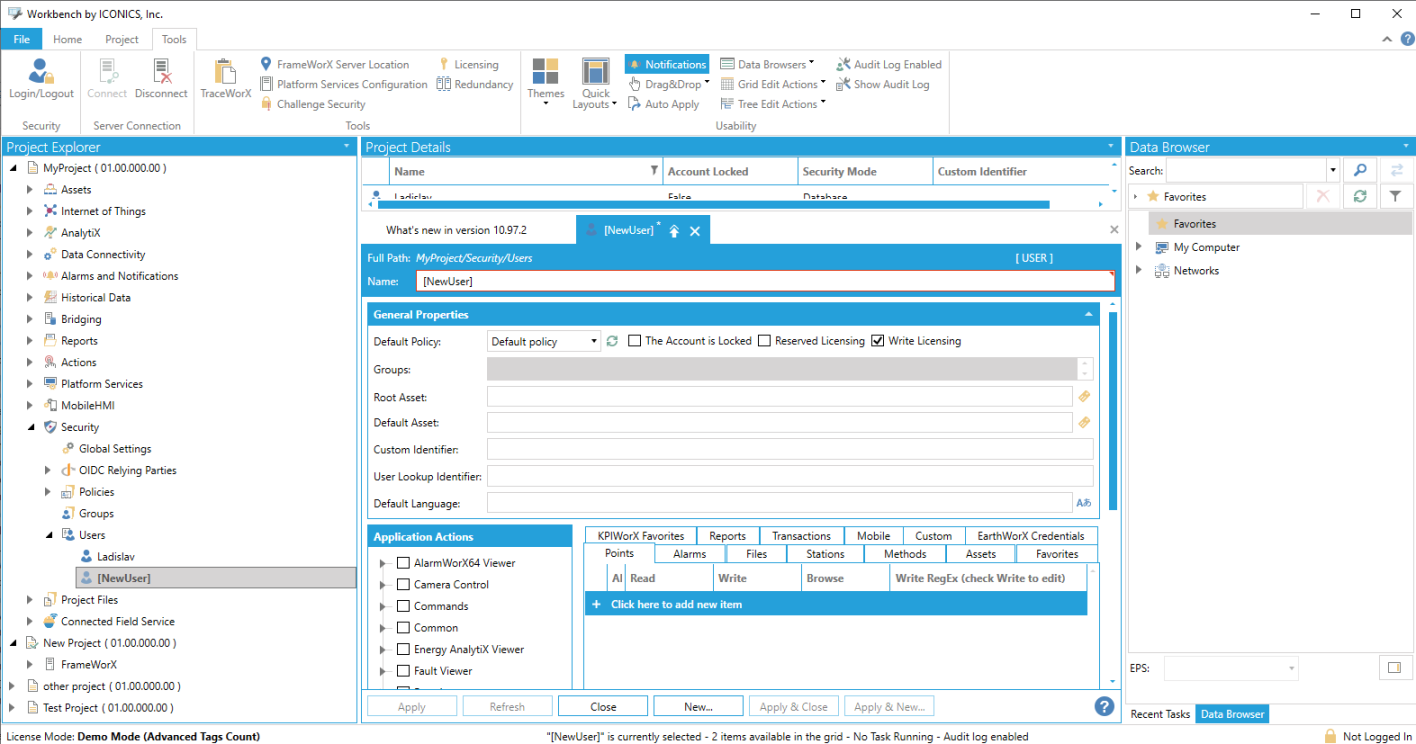Expand My Computer in Data Browser
This screenshot has height=744, width=1416.
[1138, 247]
